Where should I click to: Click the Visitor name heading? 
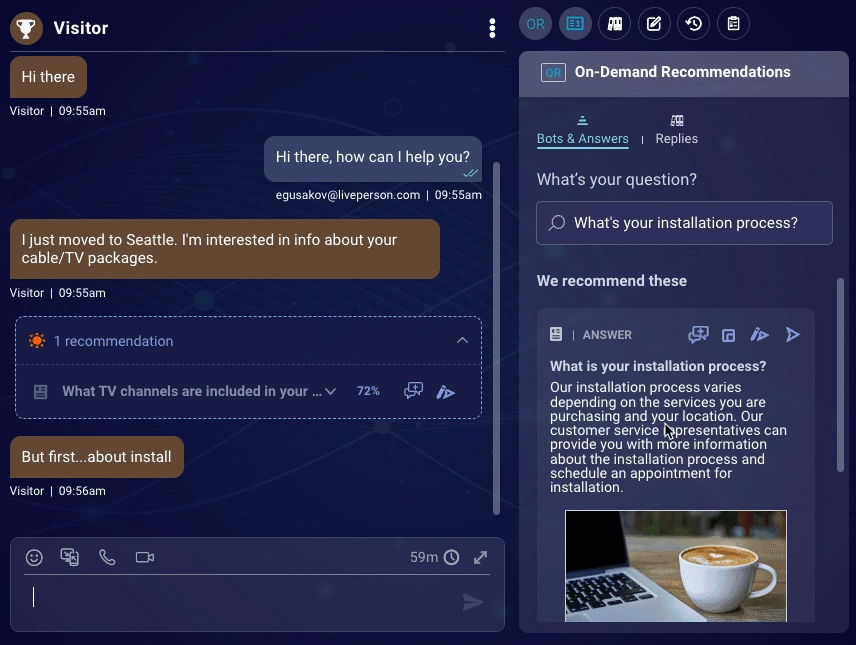click(81, 28)
